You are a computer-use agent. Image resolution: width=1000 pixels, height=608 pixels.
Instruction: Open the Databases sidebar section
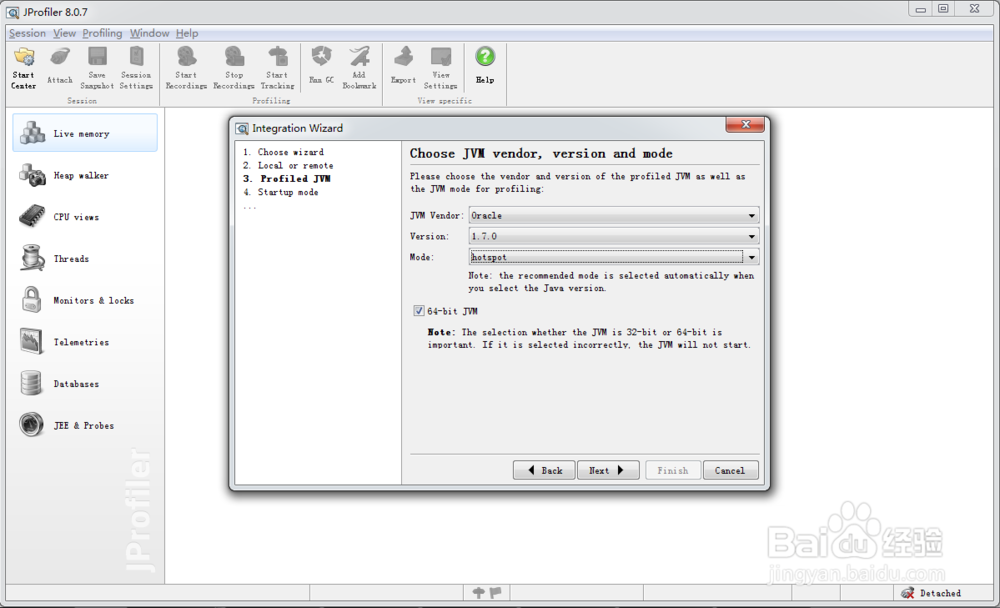[x=85, y=383]
